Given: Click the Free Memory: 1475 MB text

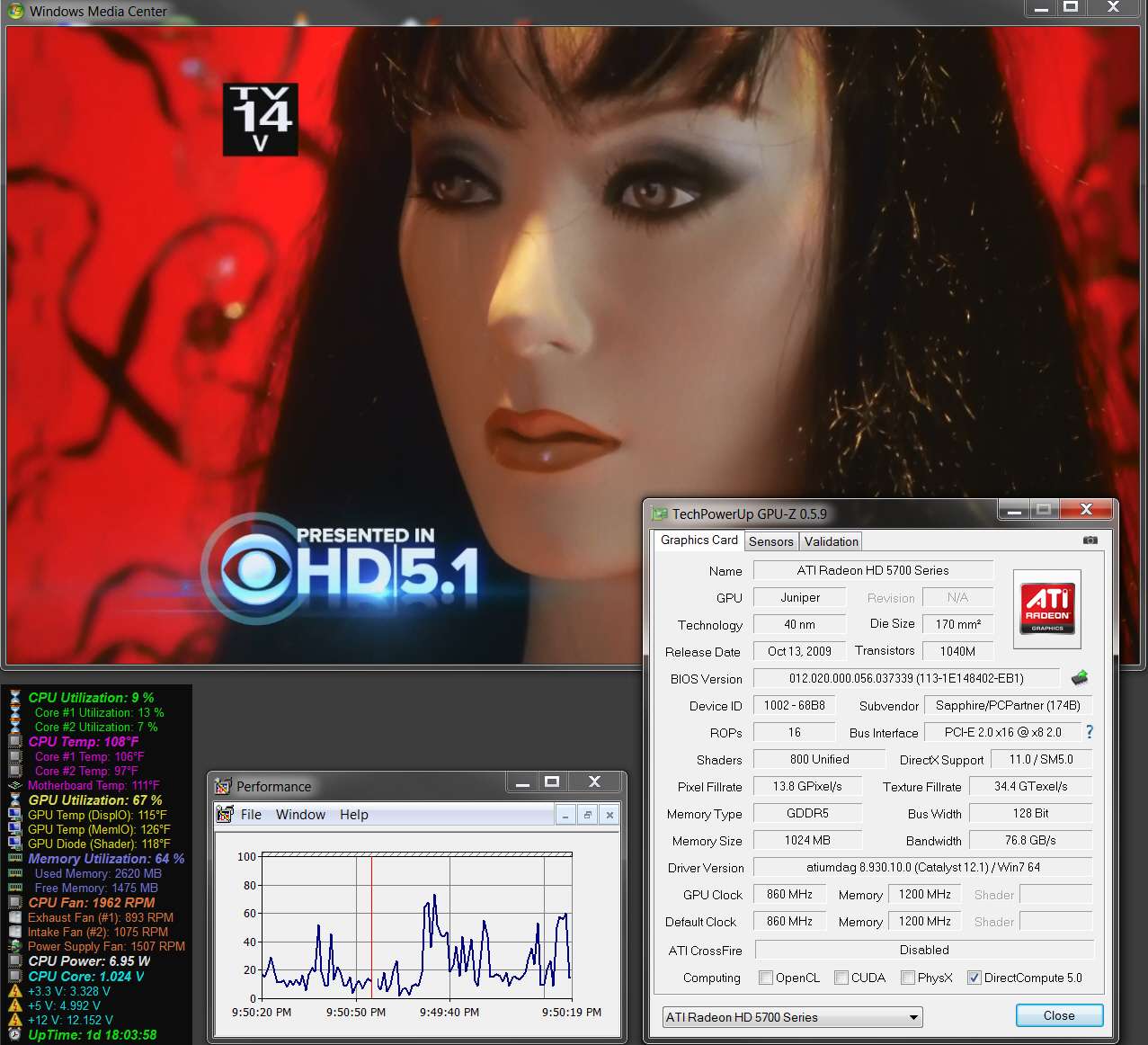Looking at the screenshot, I should 96,888.
